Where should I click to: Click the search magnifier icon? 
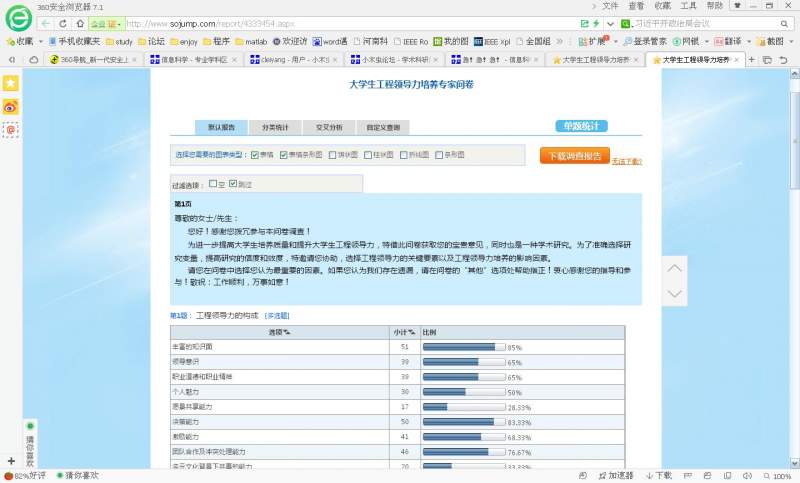(784, 24)
